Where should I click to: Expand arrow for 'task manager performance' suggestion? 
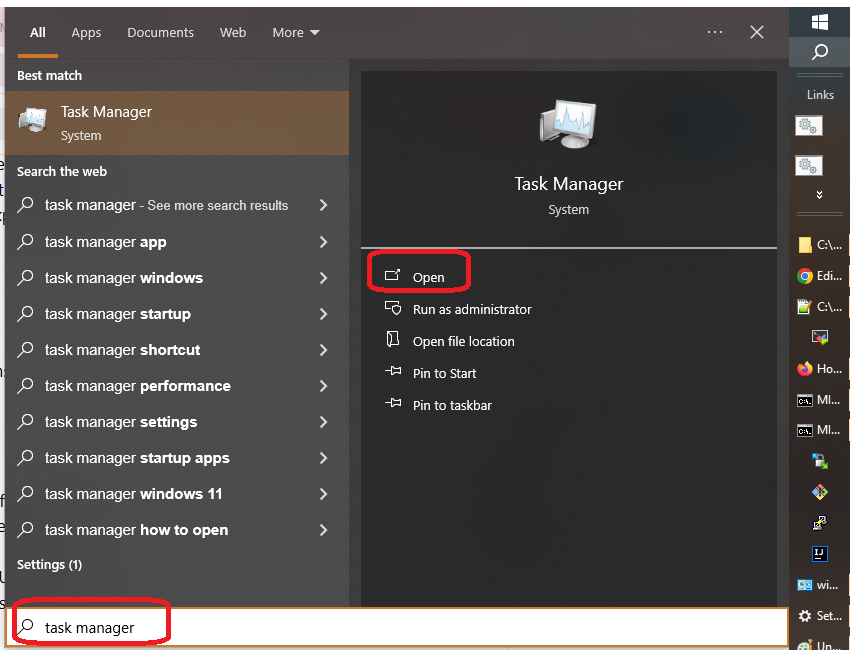pos(324,386)
